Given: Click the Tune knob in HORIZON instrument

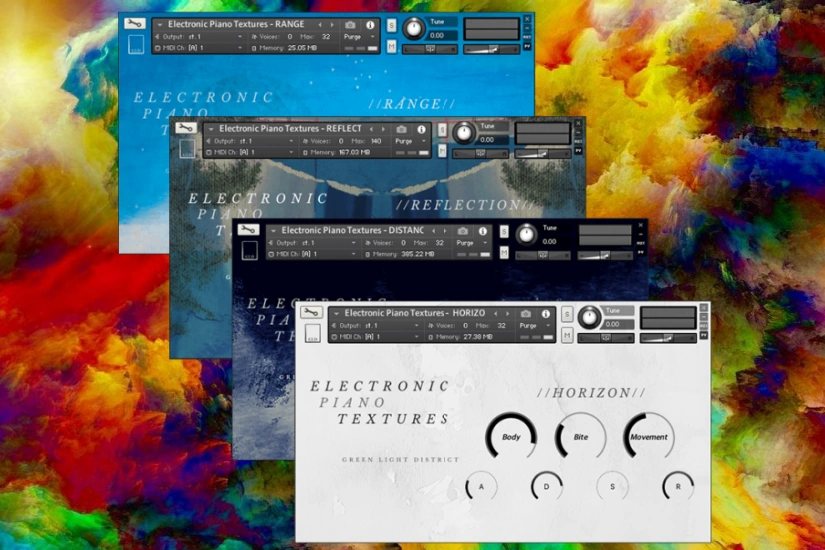Looking at the screenshot, I should click(x=589, y=317).
